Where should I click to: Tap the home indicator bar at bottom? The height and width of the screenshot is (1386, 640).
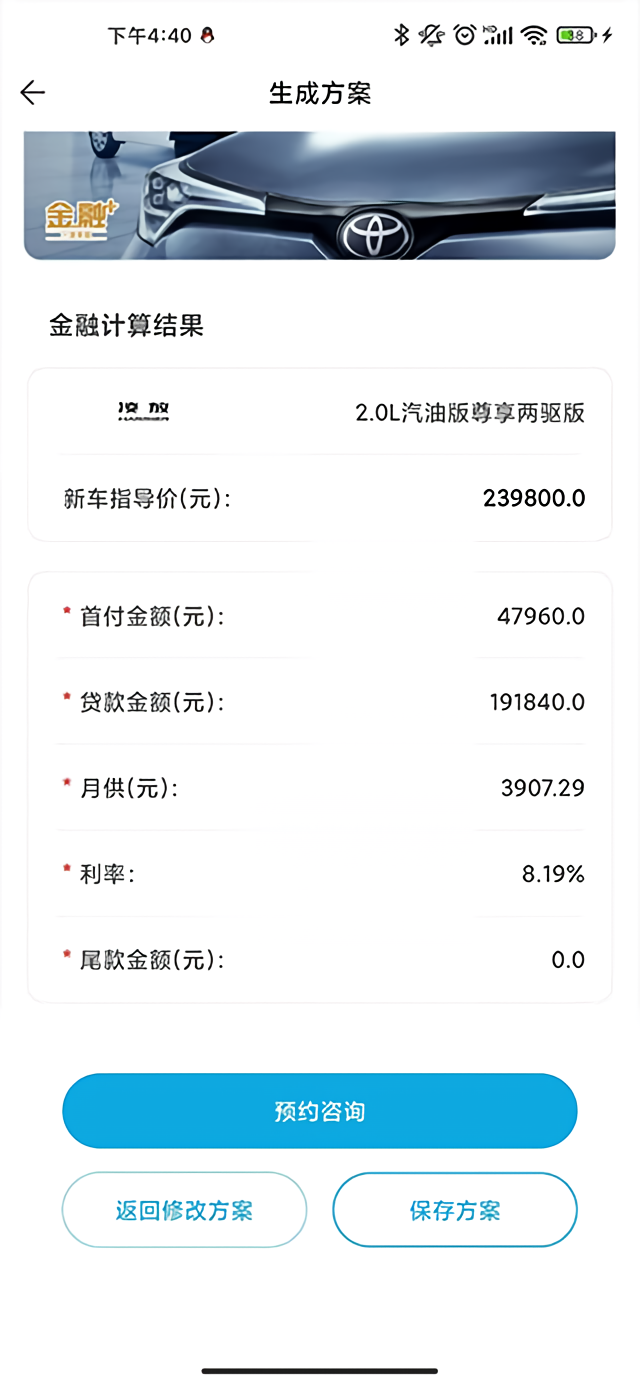click(x=319, y=1372)
